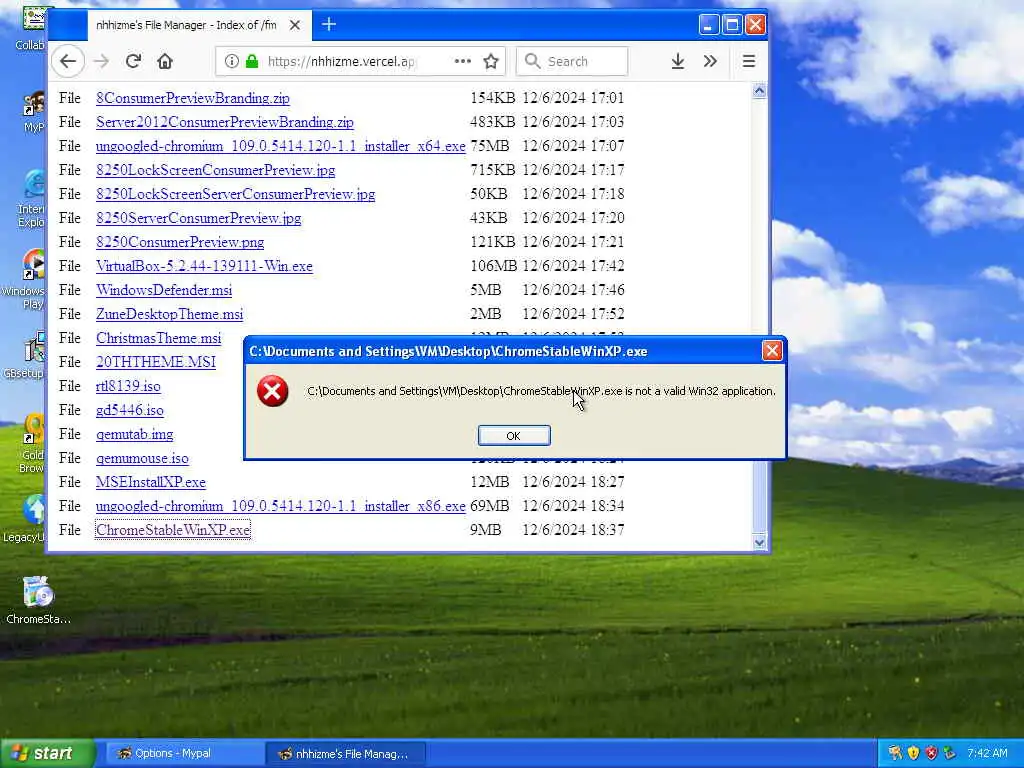The width and height of the screenshot is (1024, 768).
Task: Select Windows Media Player desktop icon
Action: tap(26, 280)
